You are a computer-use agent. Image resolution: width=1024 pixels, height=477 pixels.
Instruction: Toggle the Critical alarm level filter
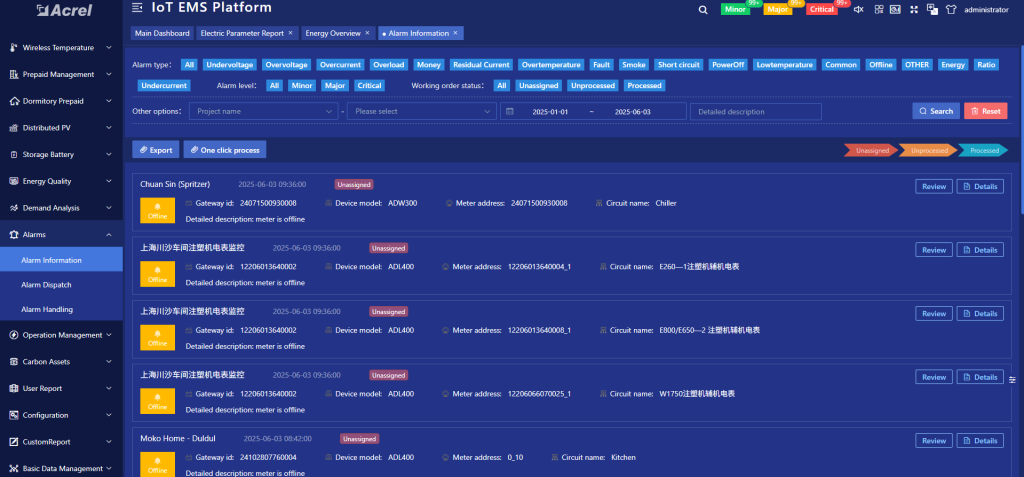(369, 86)
